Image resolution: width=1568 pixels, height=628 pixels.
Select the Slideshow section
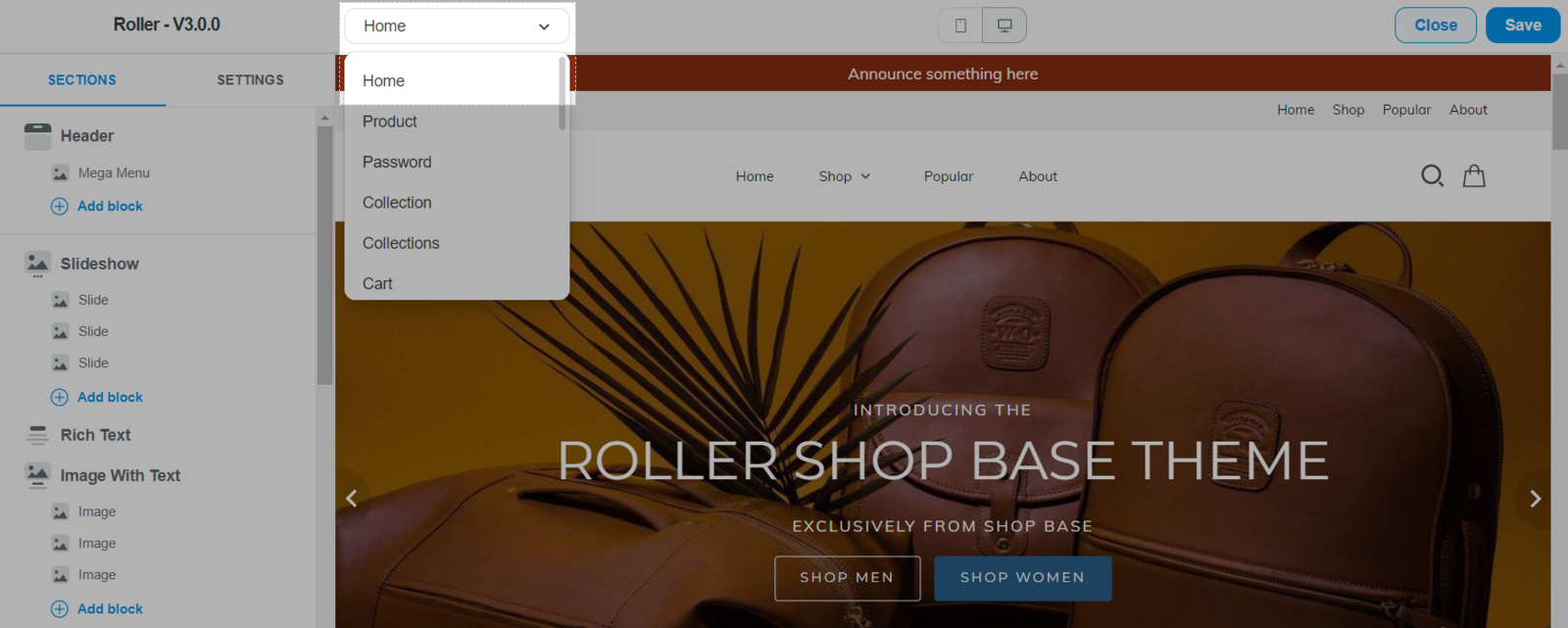[x=100, y=265]
